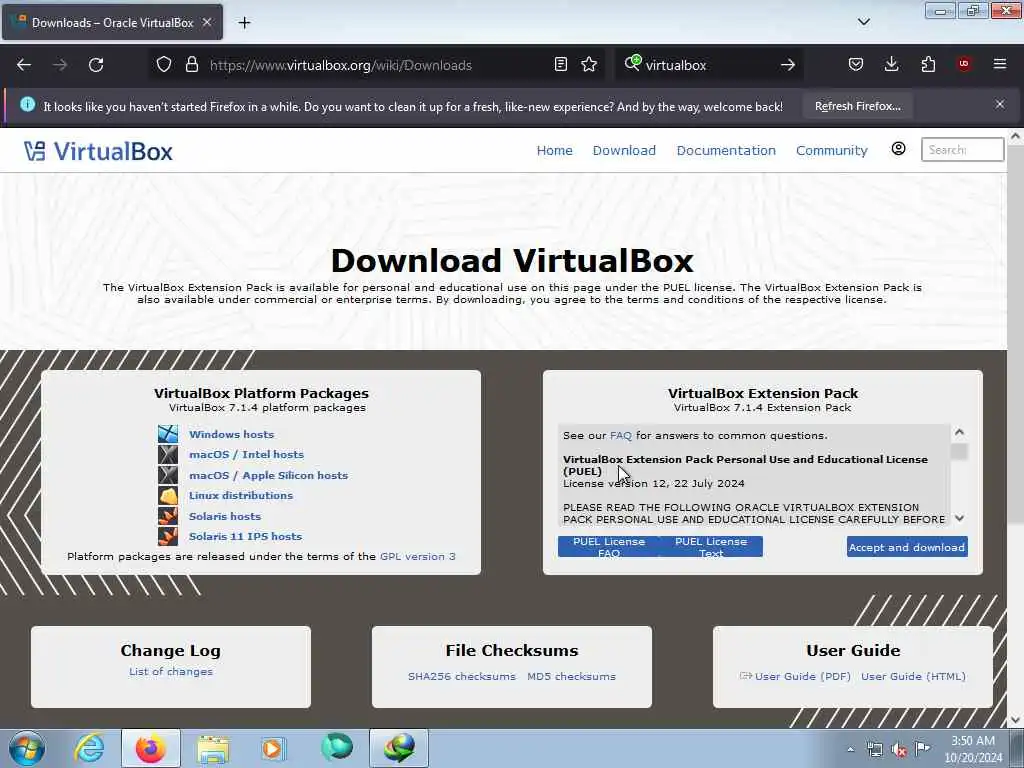This screenshot has height=768, width=1024.
Task: Open the Firefox downloads panel
Action: coord(891,65)
